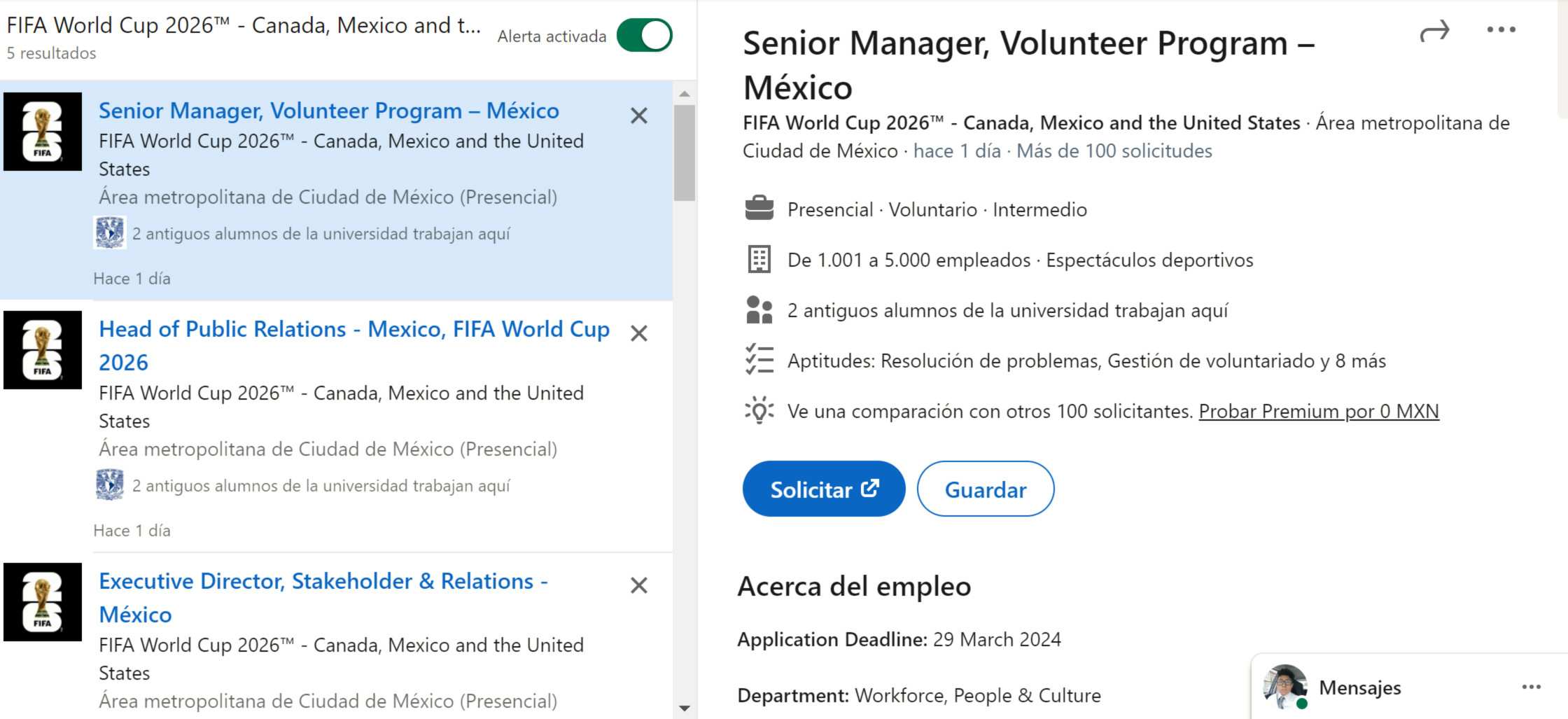Click 'De 1.001 a 5.000 empleados' text
Image resolution: width=1568 pixels, height=719 pixels.
[x=909, y=260]
